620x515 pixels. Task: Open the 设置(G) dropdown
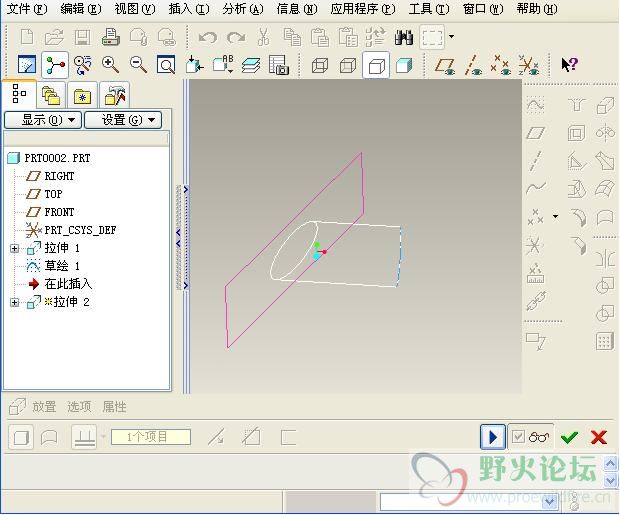coord(123,120)
